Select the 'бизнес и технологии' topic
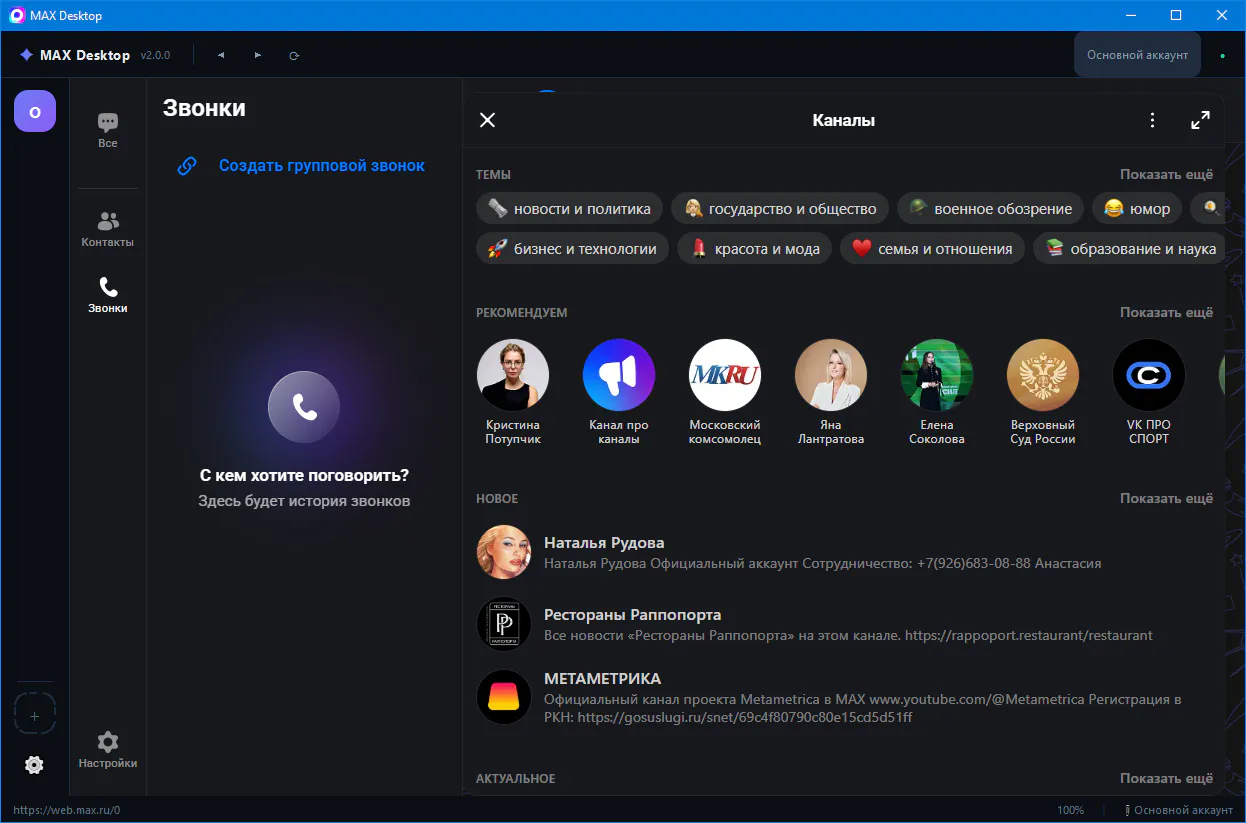 pyautogui.click(x=572, y=249)
